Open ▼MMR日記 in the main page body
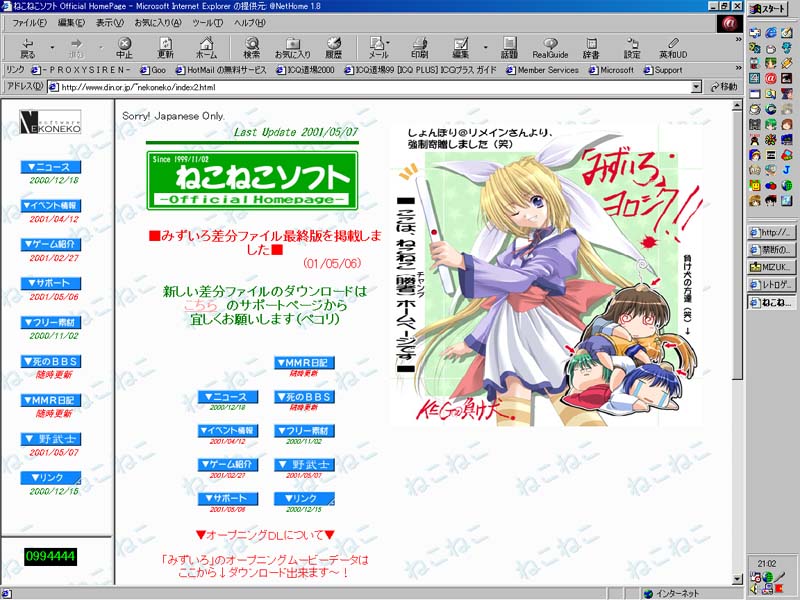 coord(304,363)
